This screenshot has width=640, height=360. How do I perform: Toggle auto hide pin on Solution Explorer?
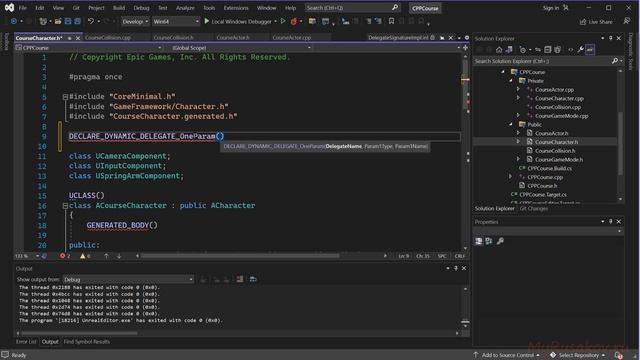pos(611,38)
